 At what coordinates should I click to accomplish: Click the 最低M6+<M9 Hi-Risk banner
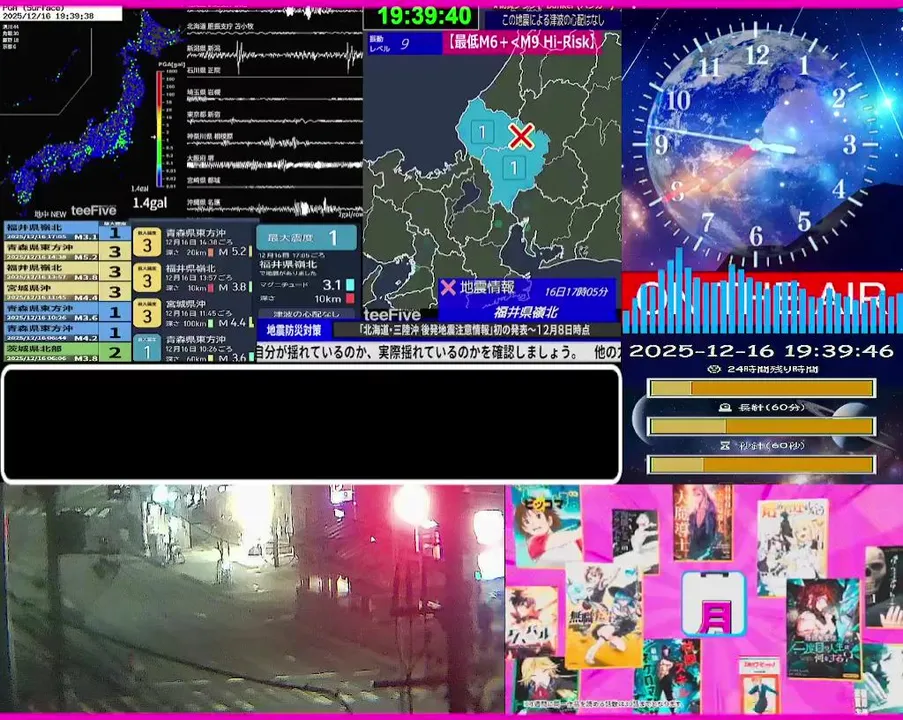tap(522, 42)
